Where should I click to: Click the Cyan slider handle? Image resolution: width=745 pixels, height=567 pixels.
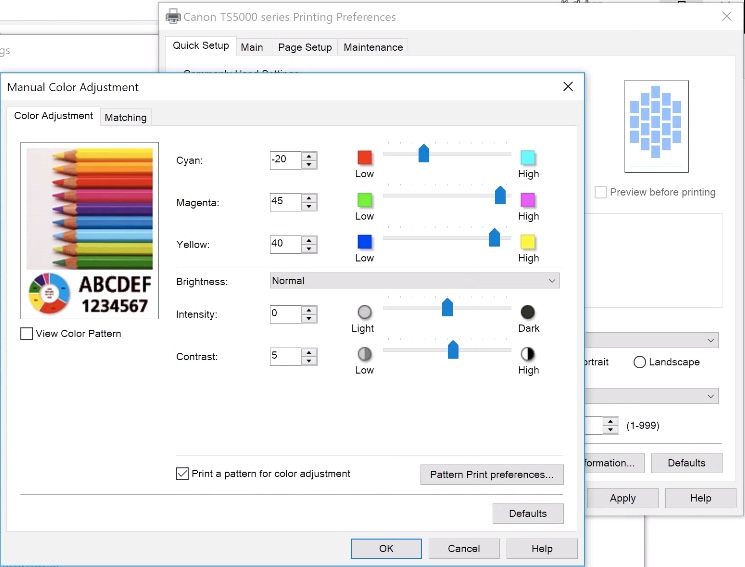coord(423,153)
